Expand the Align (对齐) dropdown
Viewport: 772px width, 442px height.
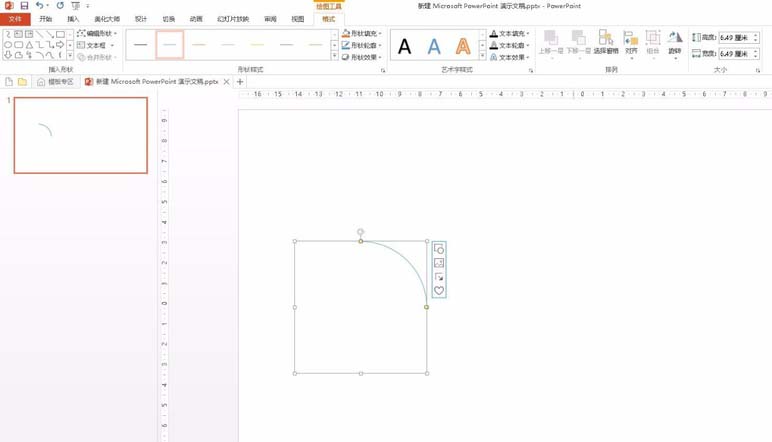[x=631, y=42]
